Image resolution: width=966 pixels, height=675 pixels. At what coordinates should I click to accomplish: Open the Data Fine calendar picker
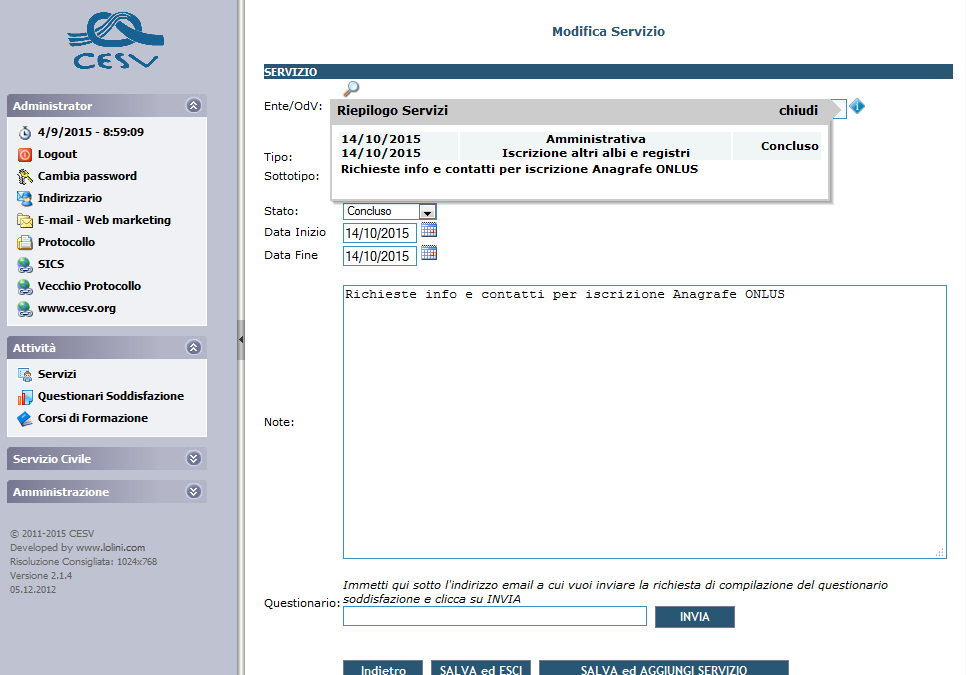point(429,253)
